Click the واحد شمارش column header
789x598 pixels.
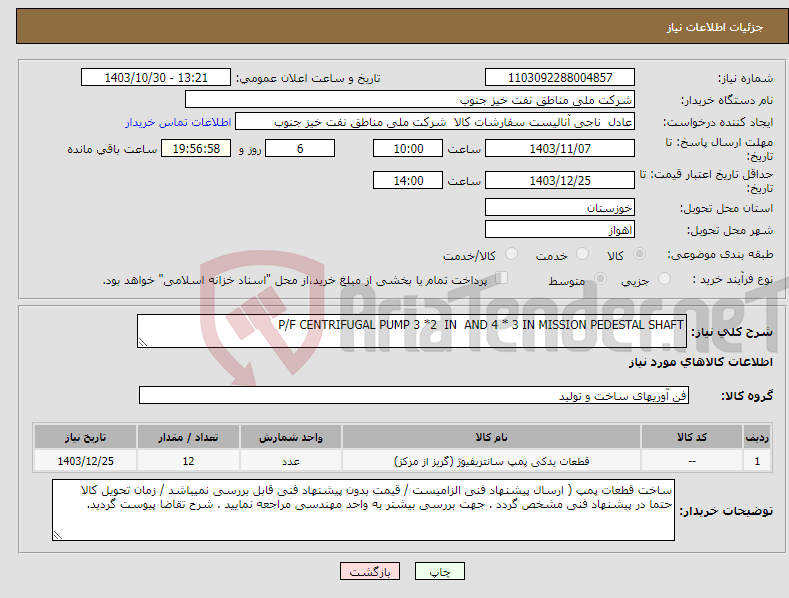(291, 437)
